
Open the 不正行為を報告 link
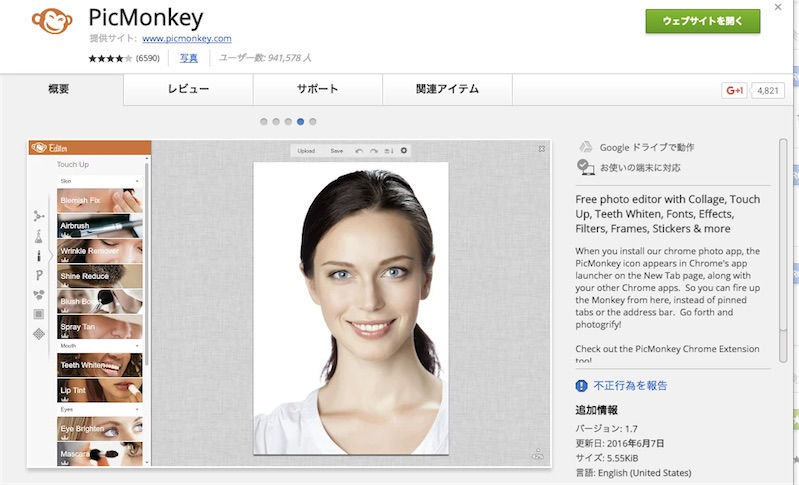[x=630, y=386]
